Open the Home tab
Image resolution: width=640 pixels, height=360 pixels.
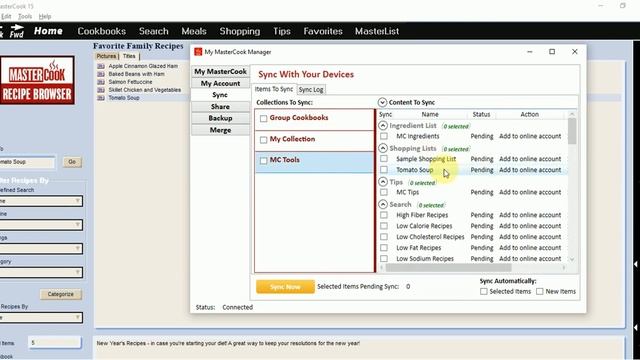(48, 31)
